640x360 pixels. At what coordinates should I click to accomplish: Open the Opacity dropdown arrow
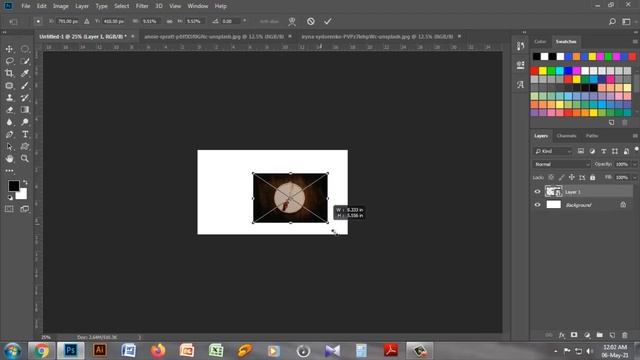634,164
